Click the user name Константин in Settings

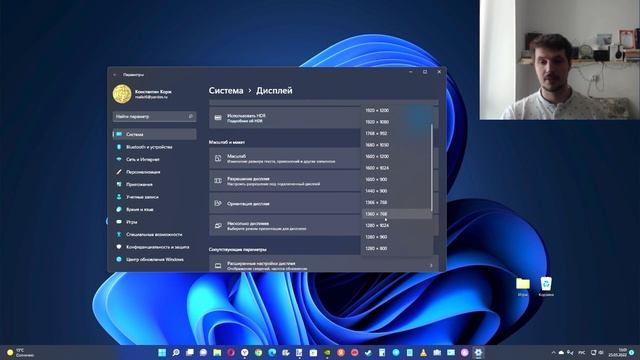point(153,92)
